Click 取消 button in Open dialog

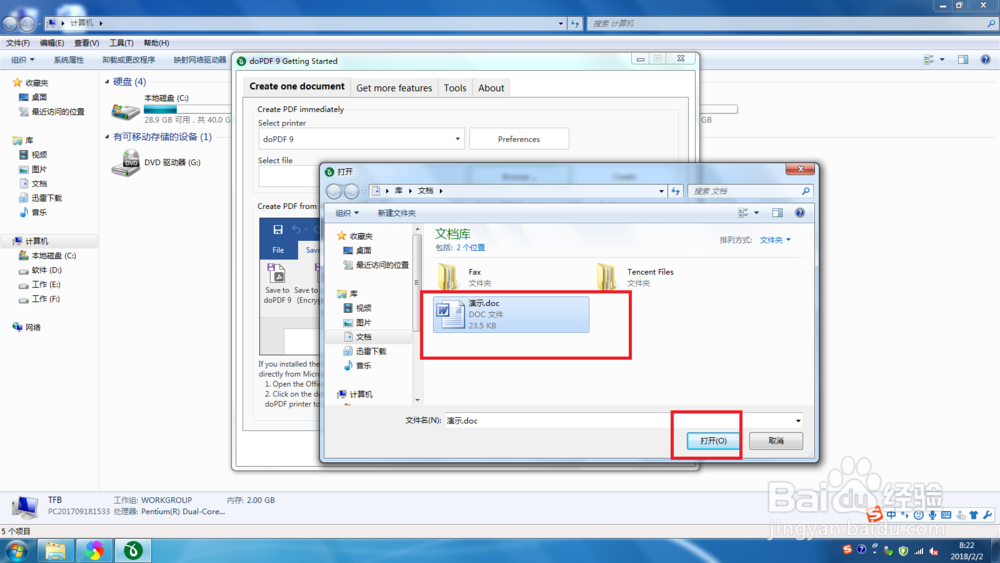pyautogui.click(x=776, y=441)
